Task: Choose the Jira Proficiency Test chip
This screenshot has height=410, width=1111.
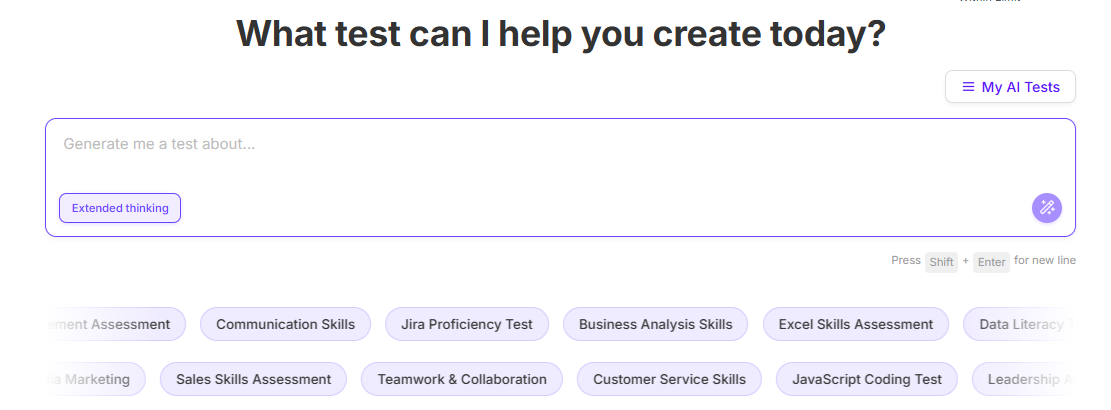Action: (x=467, y=324)
